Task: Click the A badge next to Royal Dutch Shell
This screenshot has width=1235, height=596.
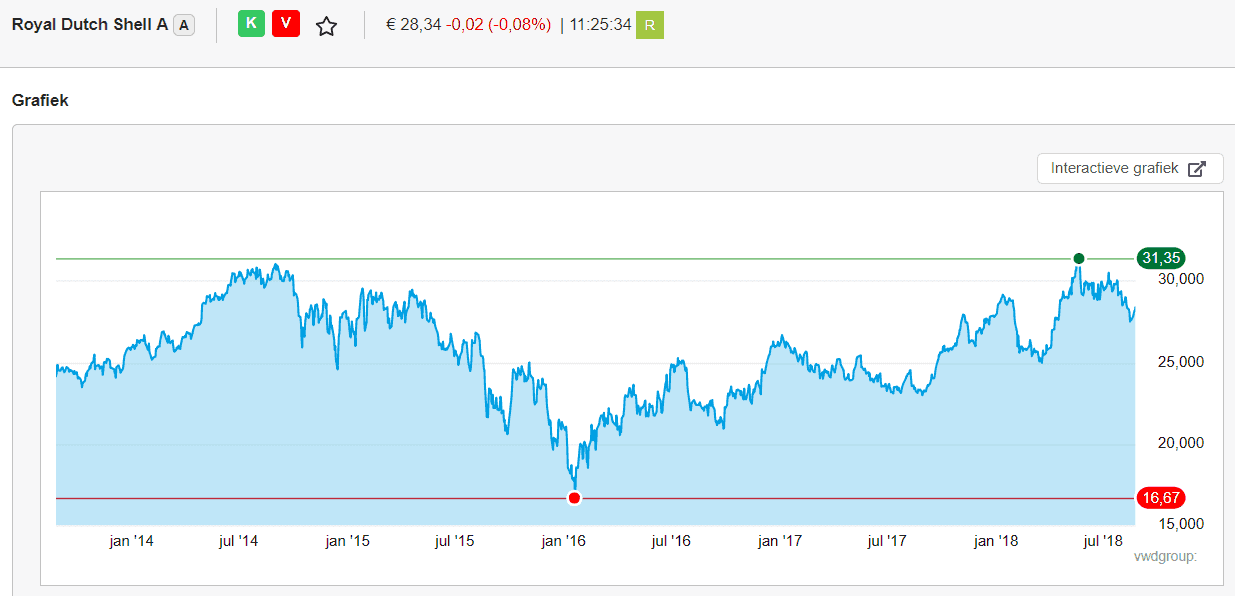Action: point(184,23)
